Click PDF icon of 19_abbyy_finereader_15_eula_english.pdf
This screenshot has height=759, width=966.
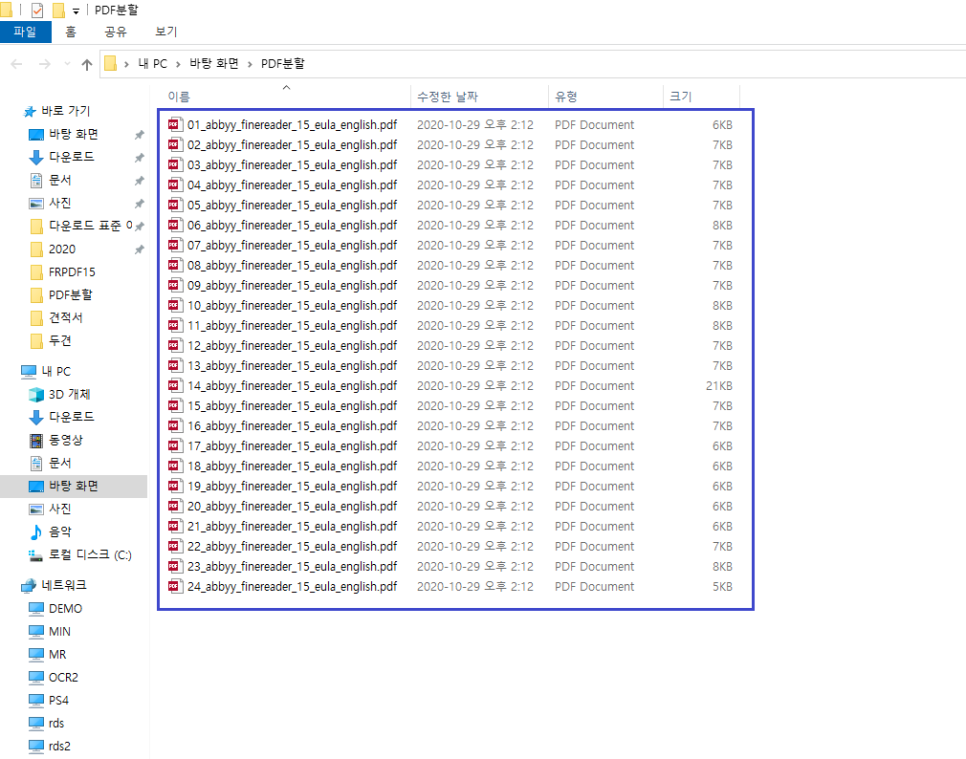pos(175,486)
